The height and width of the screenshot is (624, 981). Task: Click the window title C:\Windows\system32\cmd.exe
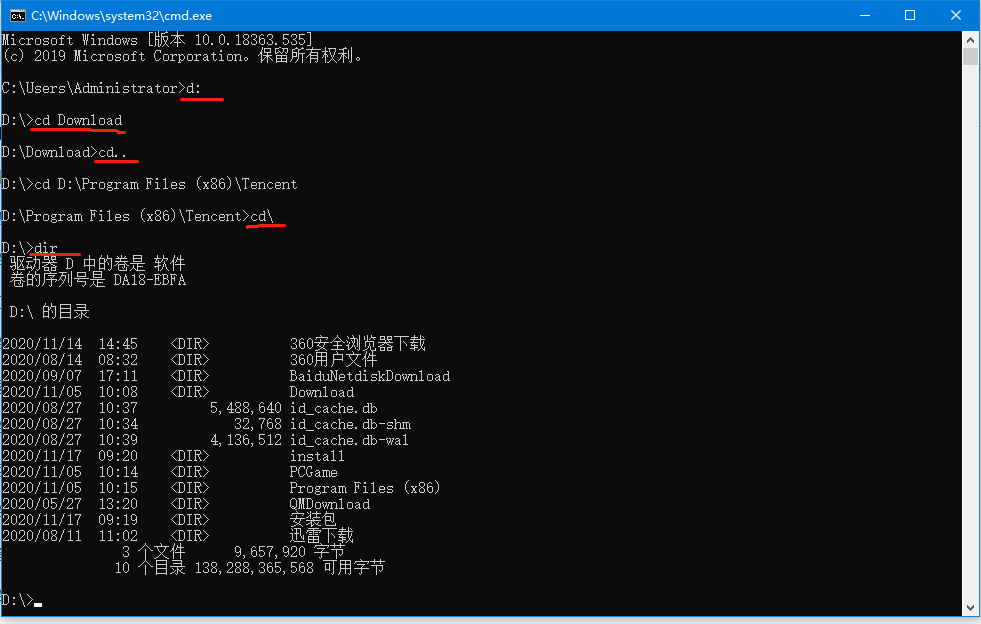pyautogui.click(x=121, y=16)
